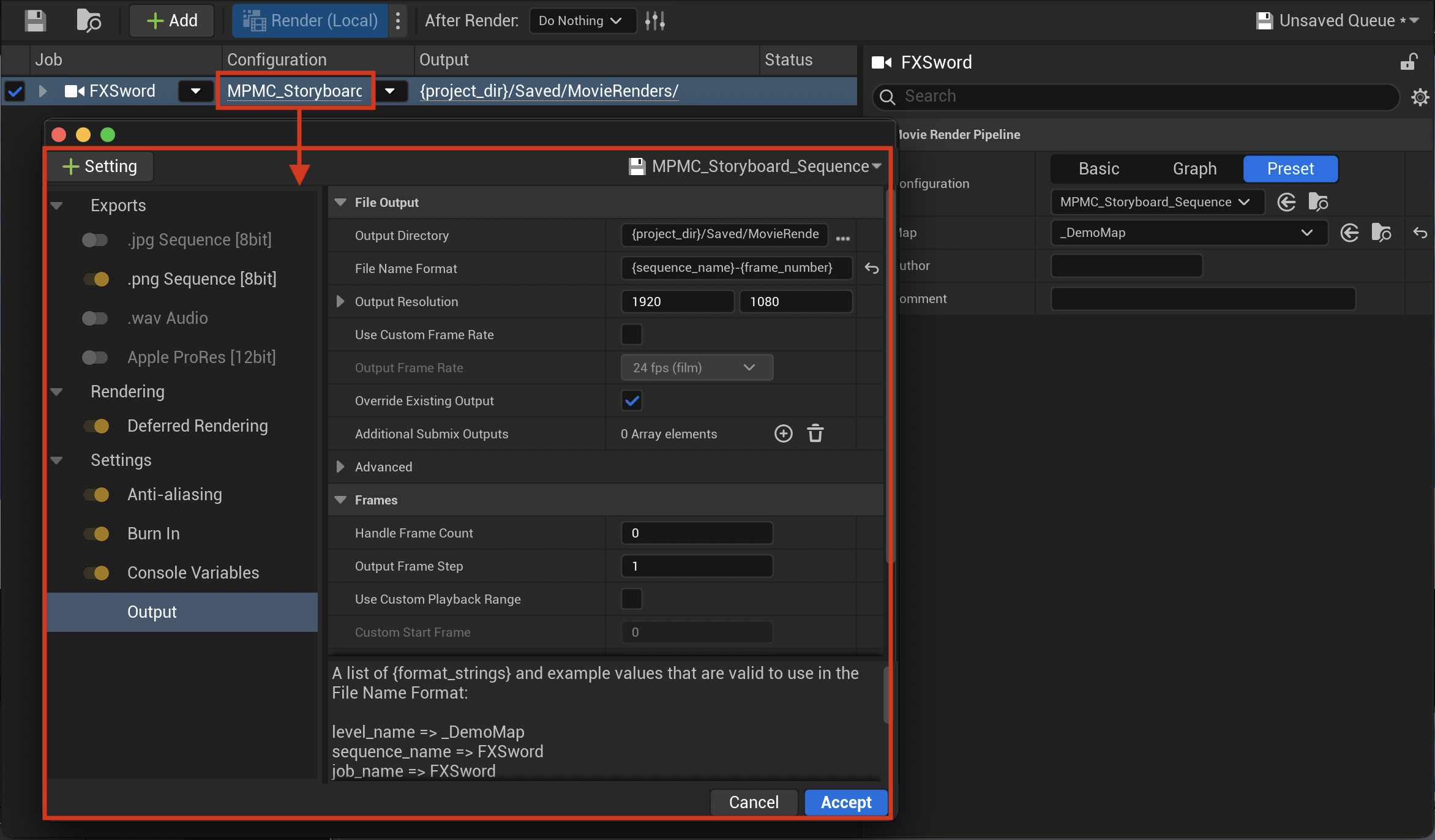
Task: Enable Apple ProRes [12bit] export
Action: click(x=95, y=357)
